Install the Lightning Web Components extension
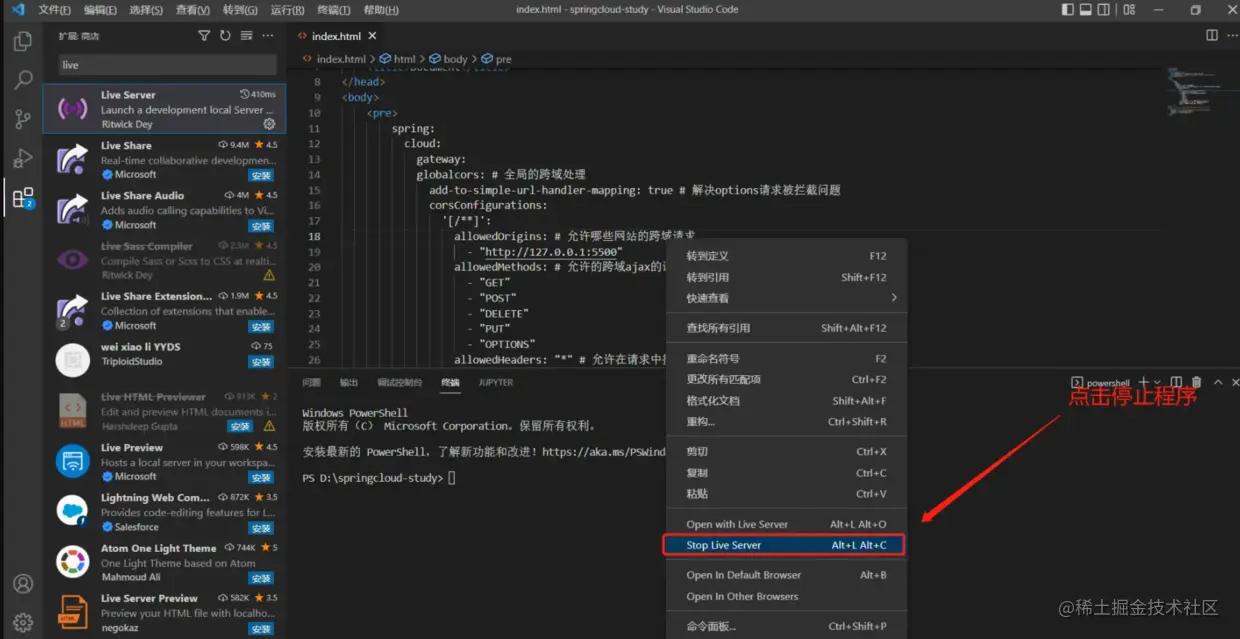The width and height of the screenshot is (1240, 639). pyautogui.click(x=261, y=528)
